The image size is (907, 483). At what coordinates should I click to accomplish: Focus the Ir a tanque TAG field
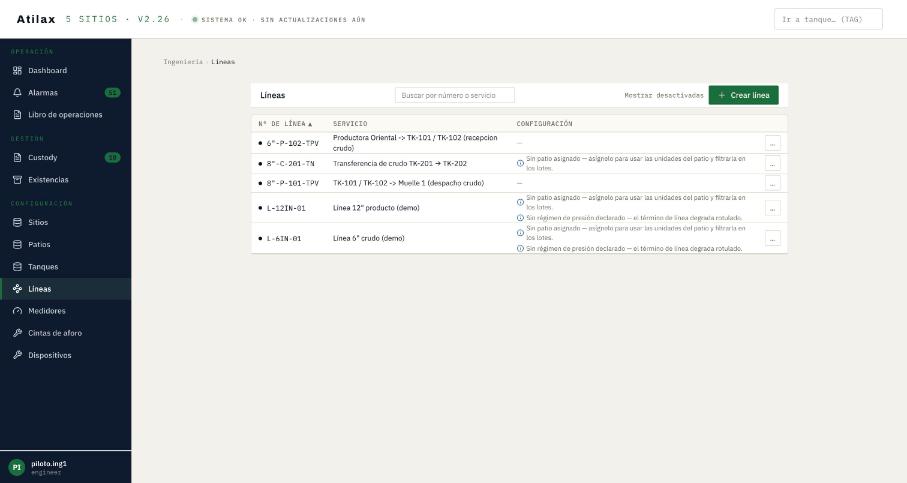pyautogui.click(x=828, y=19)
